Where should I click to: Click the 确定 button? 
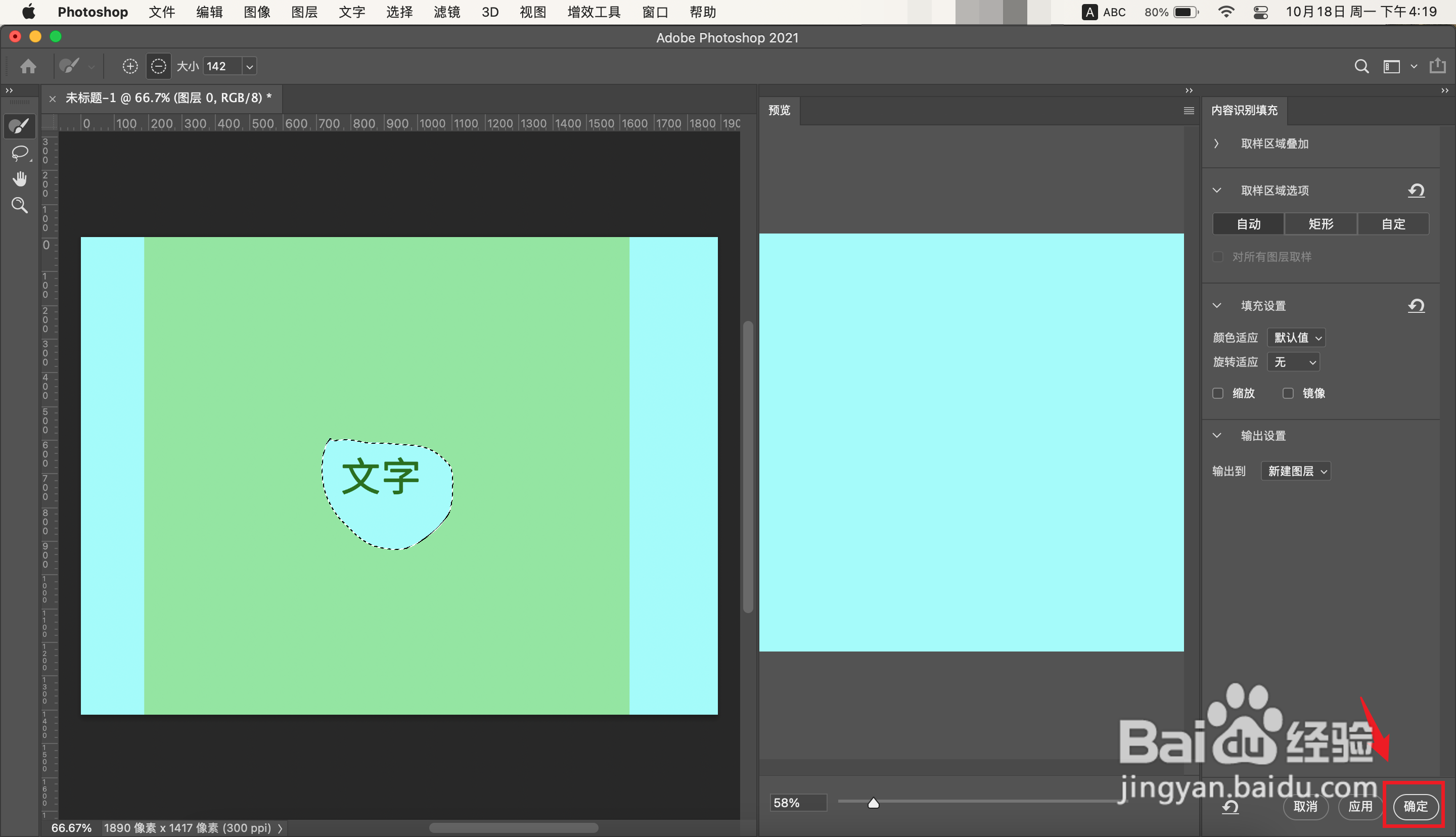[1415, 806]
